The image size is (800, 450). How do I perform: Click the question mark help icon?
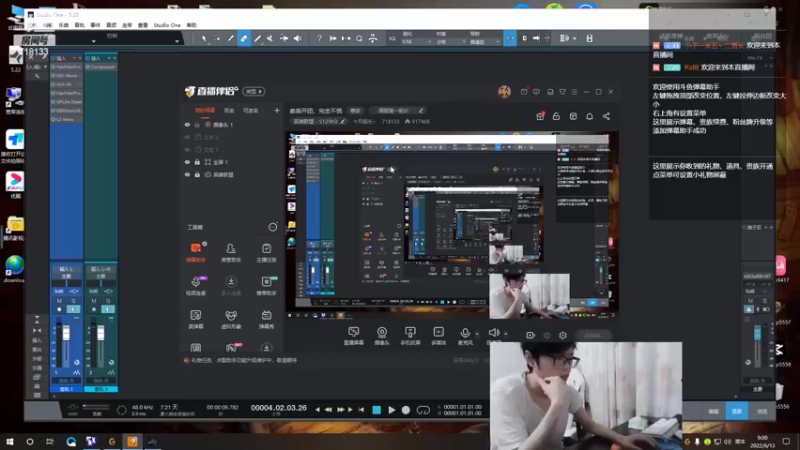click(319, 38)
